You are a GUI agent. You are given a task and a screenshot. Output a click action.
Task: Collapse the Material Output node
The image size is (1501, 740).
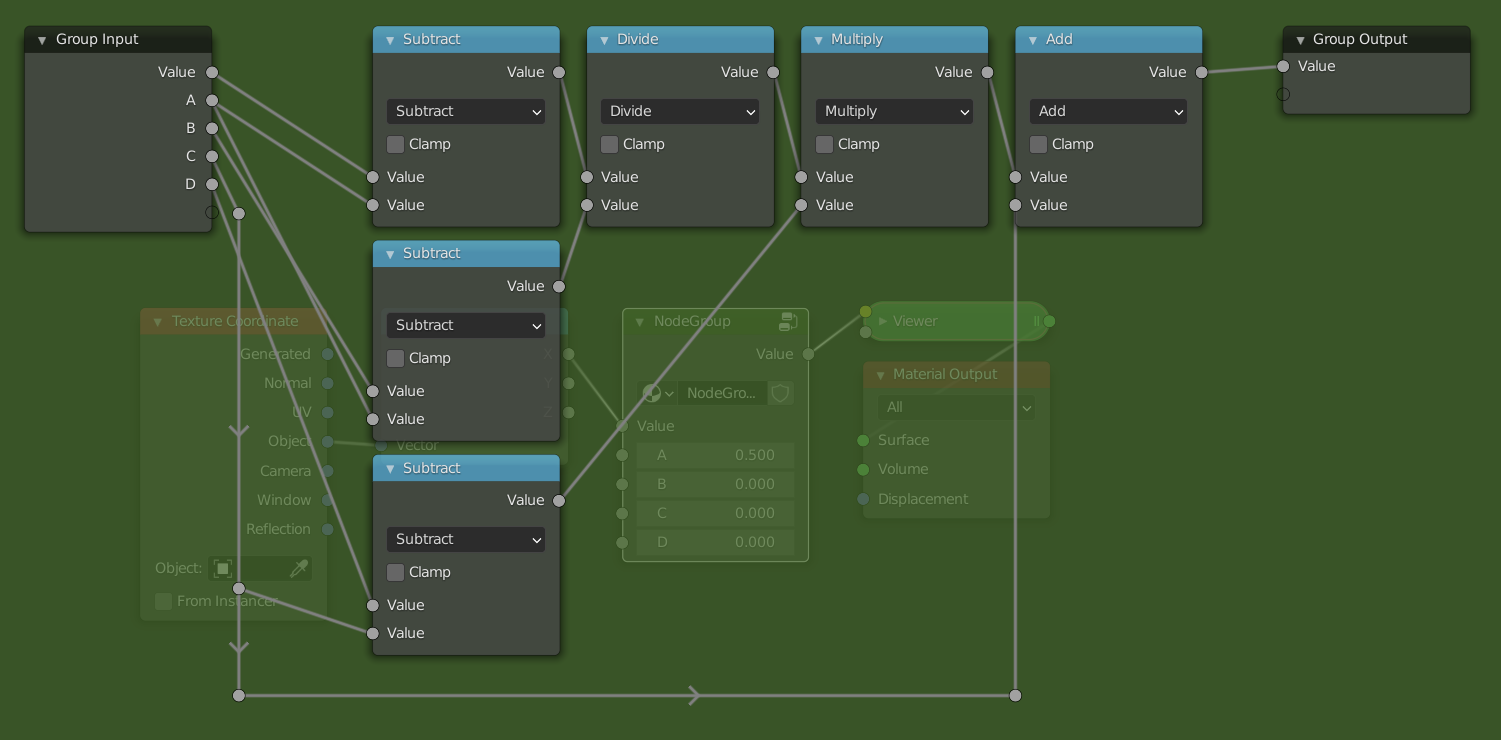[x=880, y=375]
